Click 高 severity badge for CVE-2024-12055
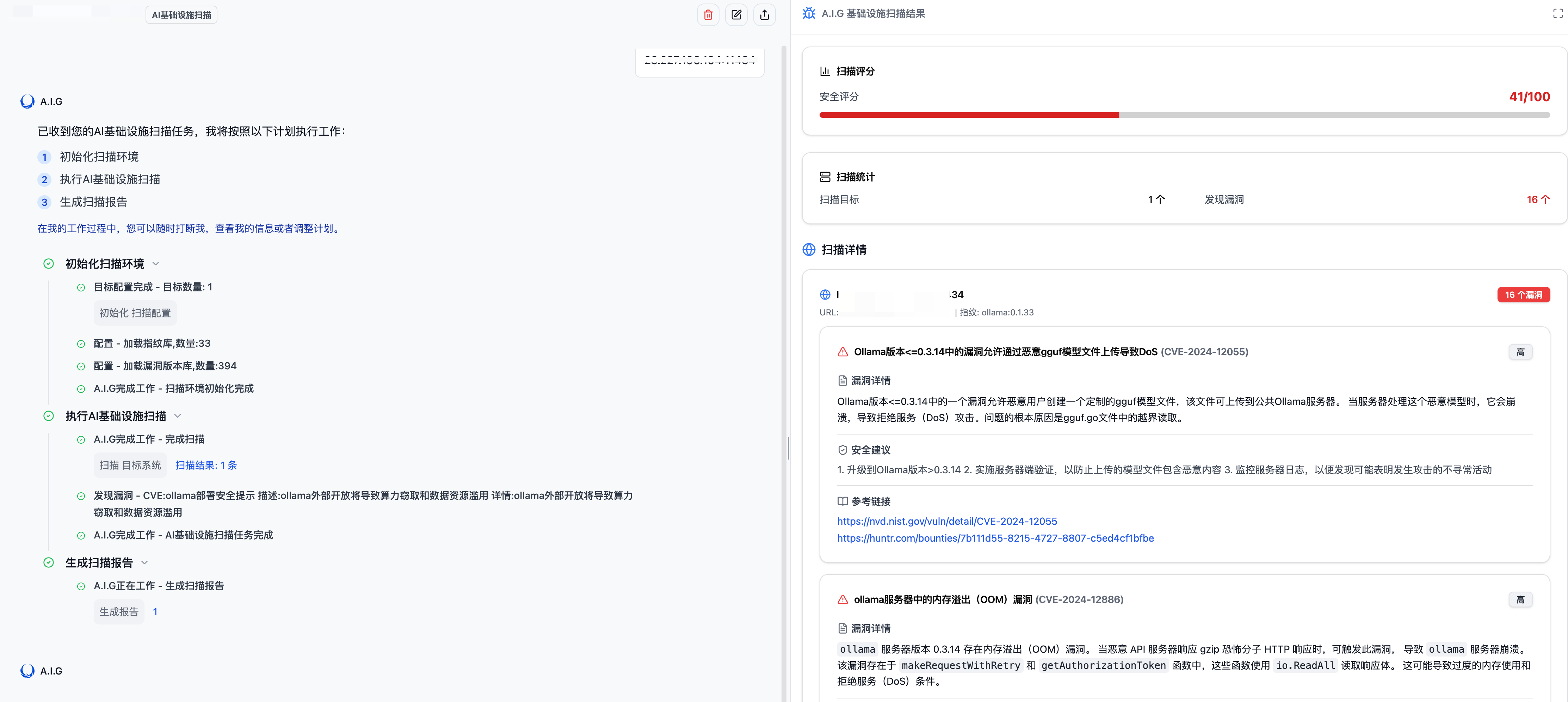Screen dimensions: 1568x702 point(1520,352)
